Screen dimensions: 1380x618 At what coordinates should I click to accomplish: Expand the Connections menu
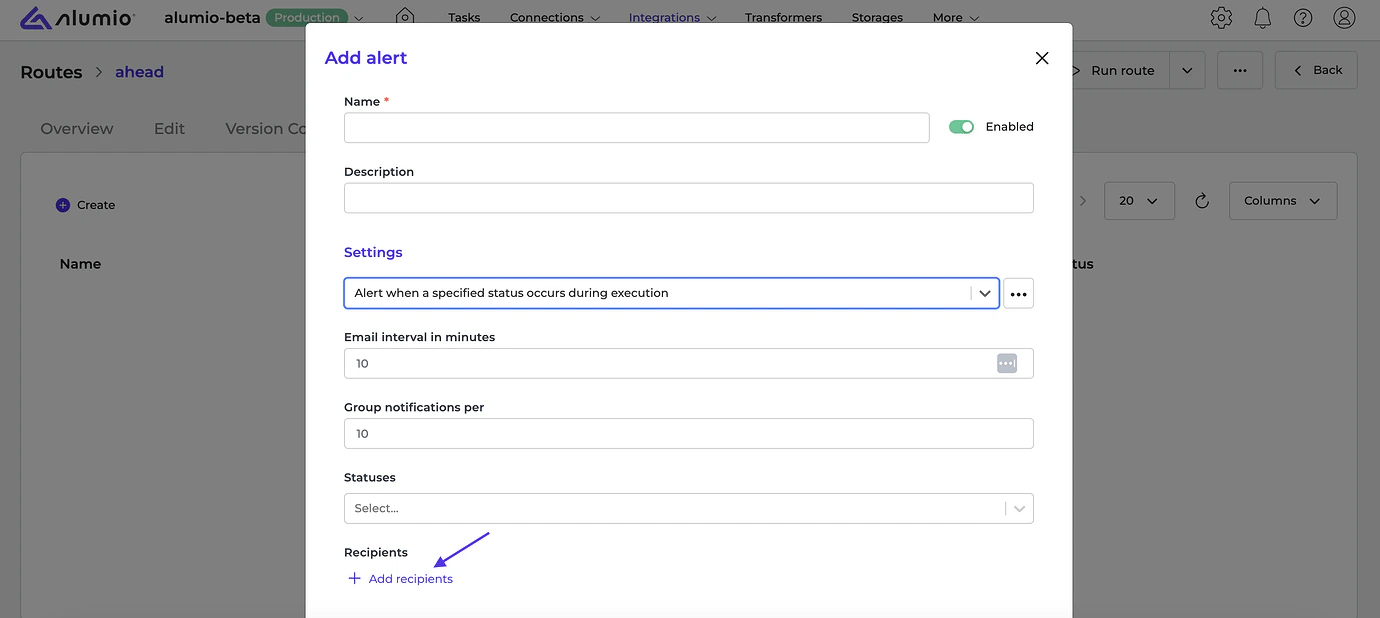pyautogui.click(x=555, y=18)
